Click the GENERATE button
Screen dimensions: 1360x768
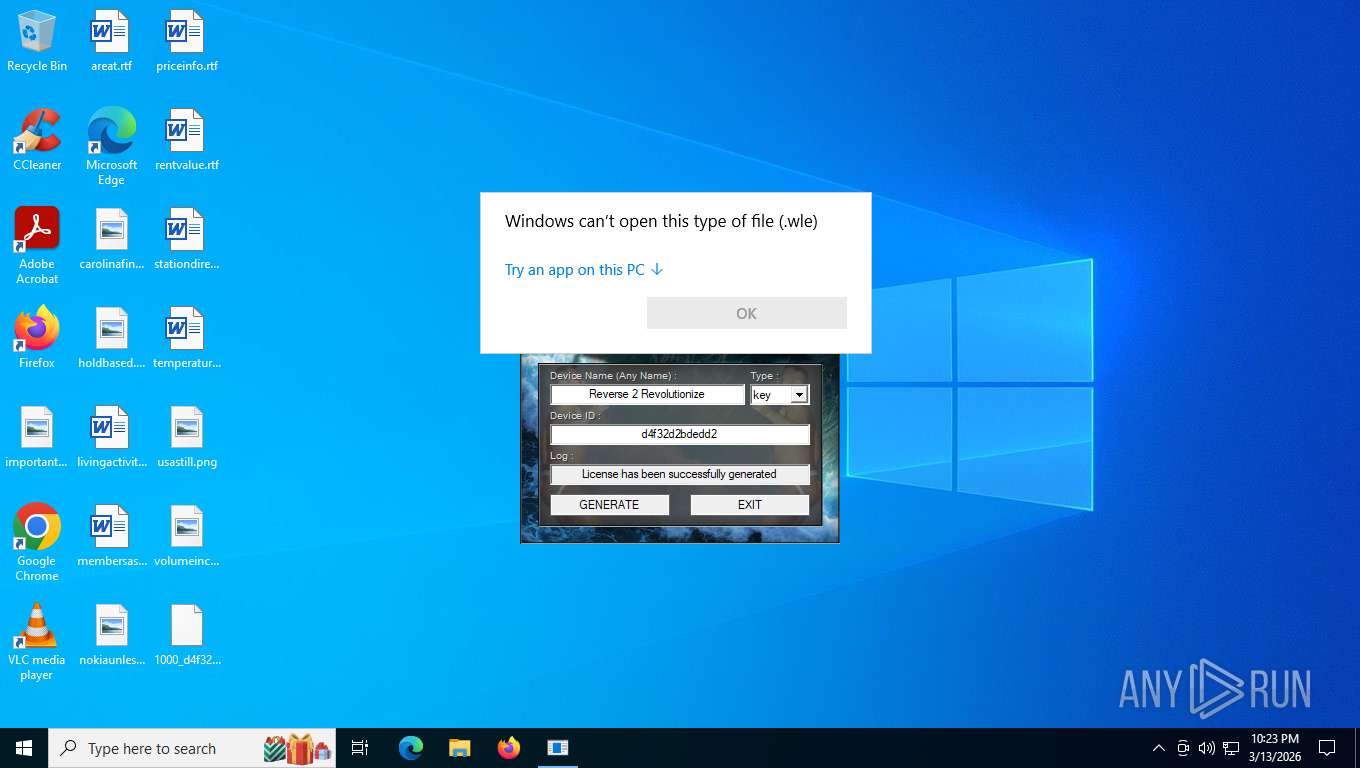click(x=610, y=505)
